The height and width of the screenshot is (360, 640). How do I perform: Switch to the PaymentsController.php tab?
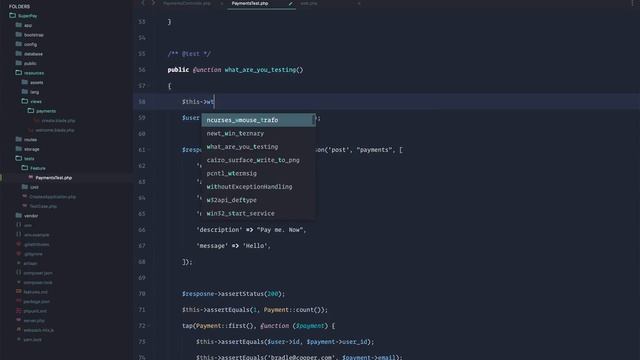point(187,3)
